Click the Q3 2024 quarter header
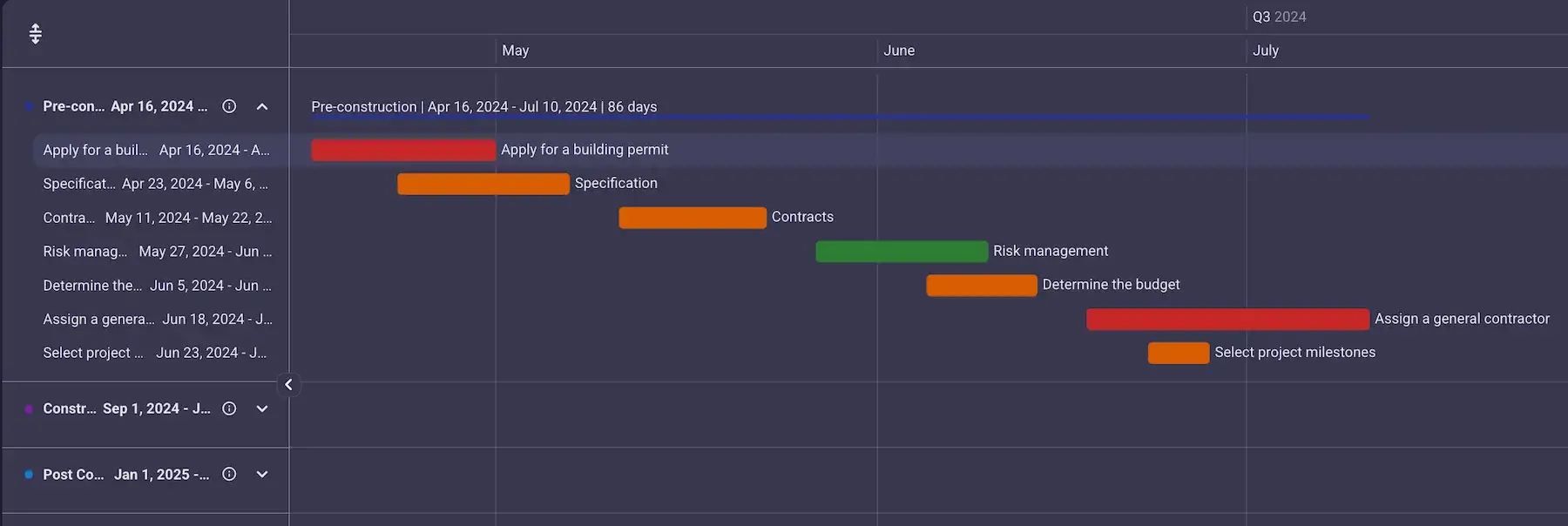Viewport: 1568px width, 526px height. [1279, 17]
